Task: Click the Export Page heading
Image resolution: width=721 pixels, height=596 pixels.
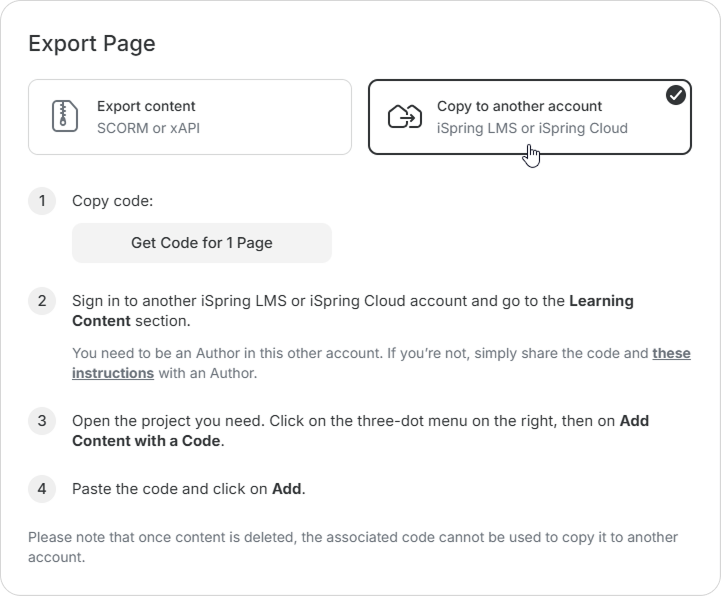Action: [91, 43]
